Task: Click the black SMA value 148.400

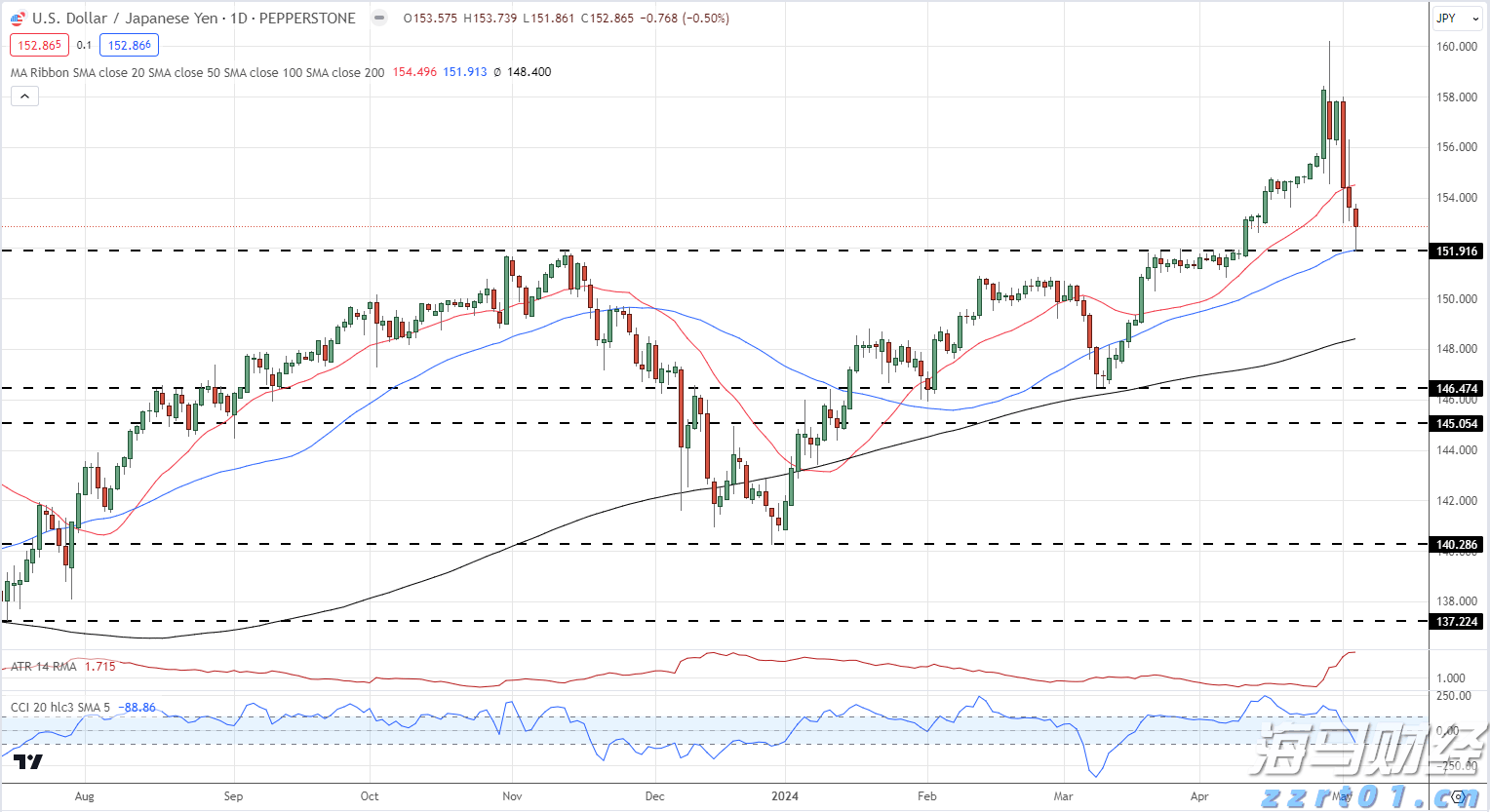Action: (x=529, y=72)
